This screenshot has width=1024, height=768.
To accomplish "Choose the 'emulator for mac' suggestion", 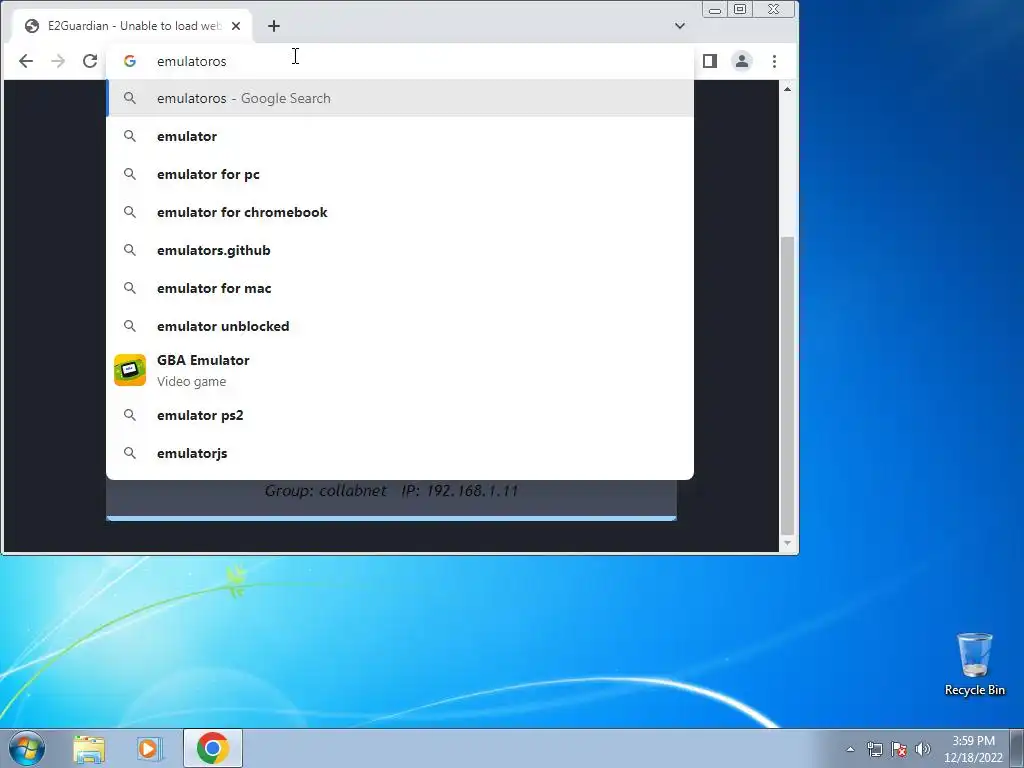I will pyautogui.click(x=400, y=288).
